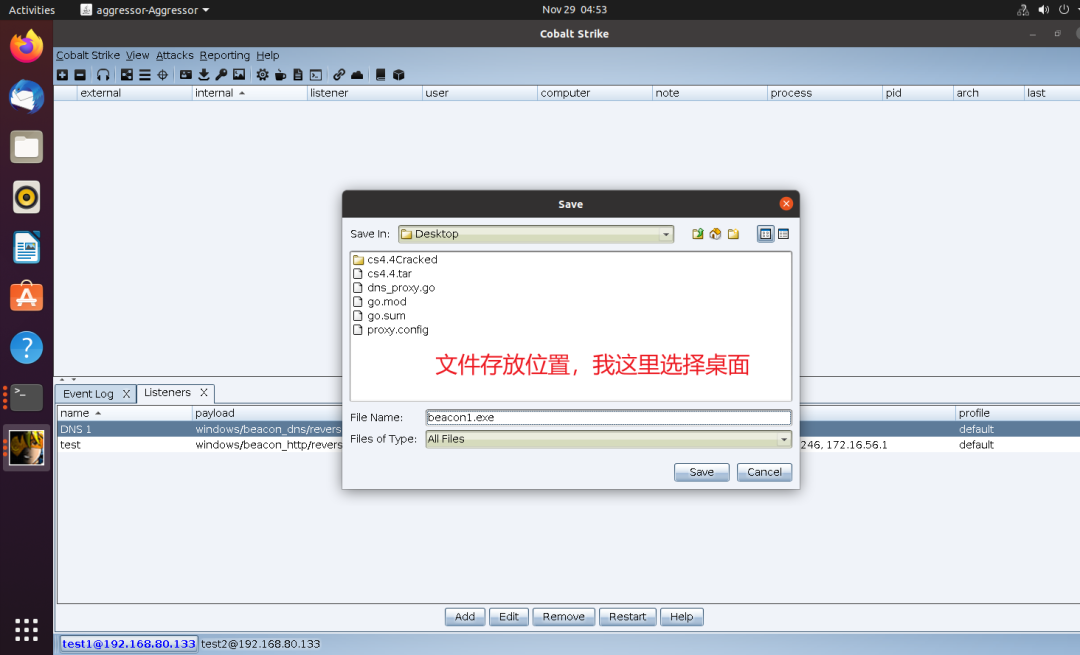Click the Disconnect from team server minus icon
The image size is (1080, 655).
pyautogui.click(x=80, y=75)
